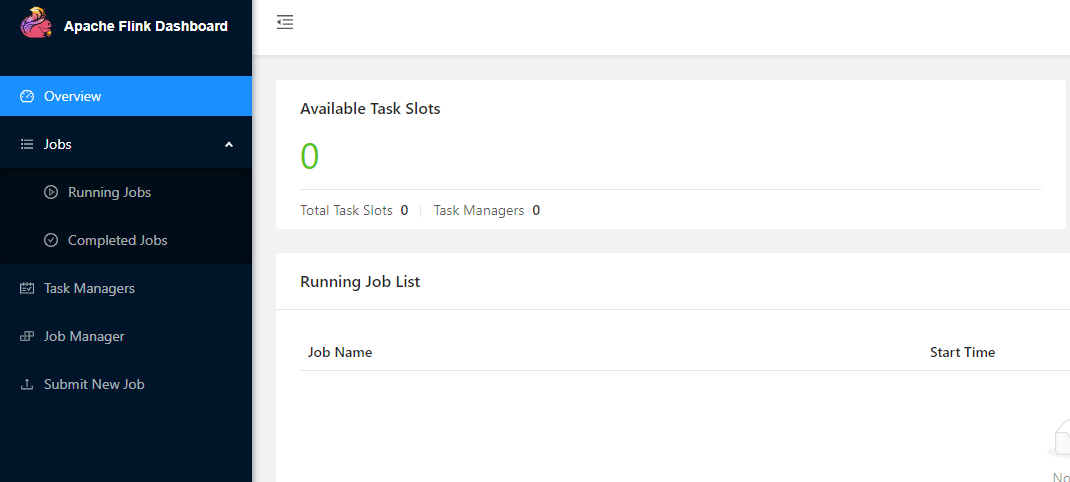Open the Job Manager text item

(84, 336)
